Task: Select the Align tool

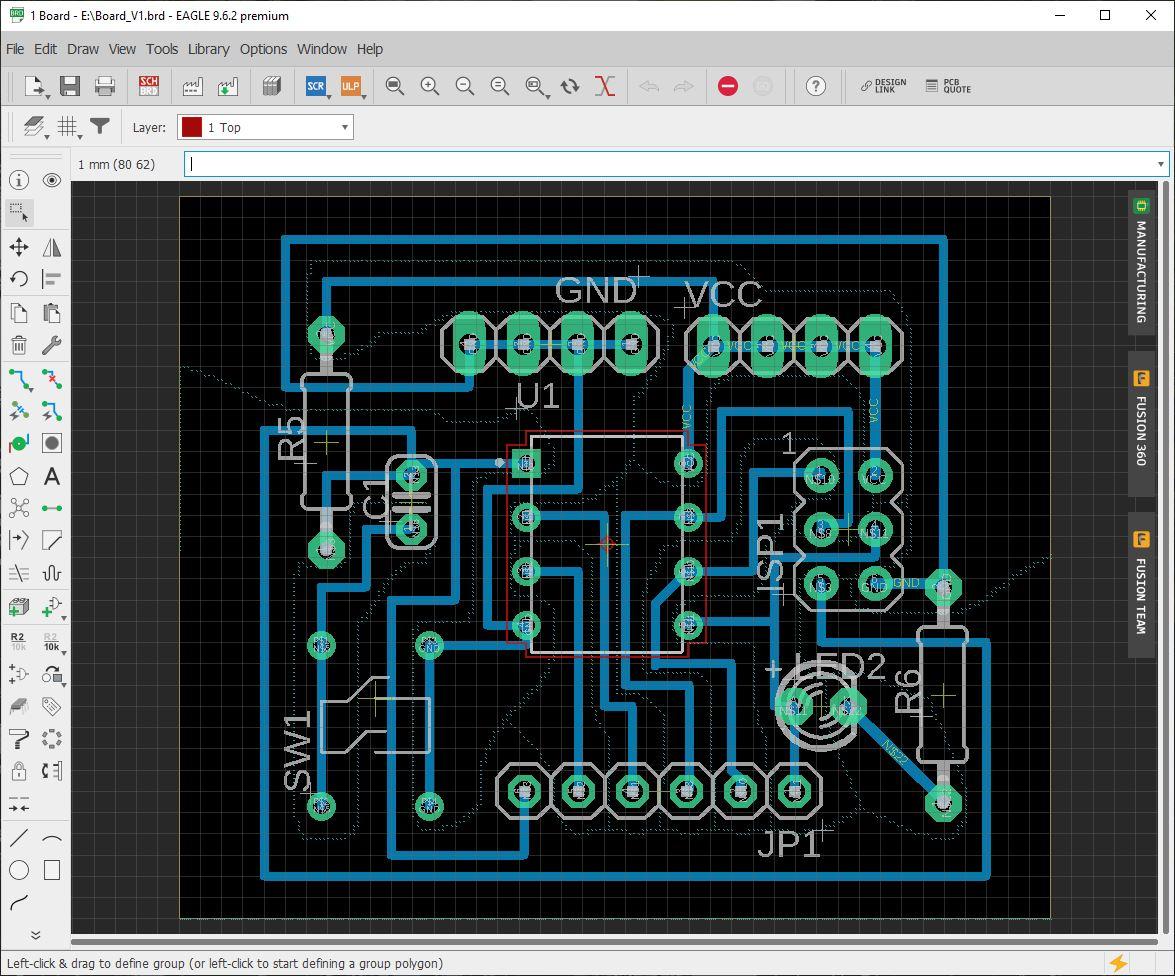Action: tap(52, 280)
